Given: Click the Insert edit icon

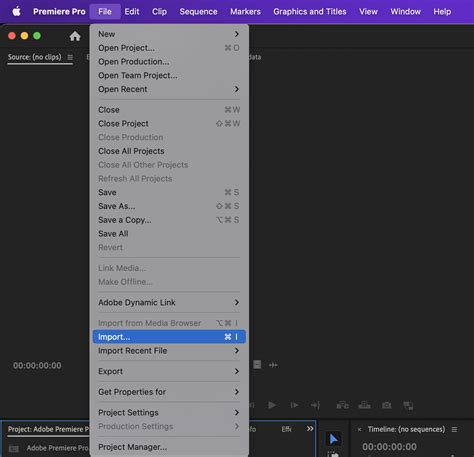Looking at the screenshot, I should tap(343, 405).
